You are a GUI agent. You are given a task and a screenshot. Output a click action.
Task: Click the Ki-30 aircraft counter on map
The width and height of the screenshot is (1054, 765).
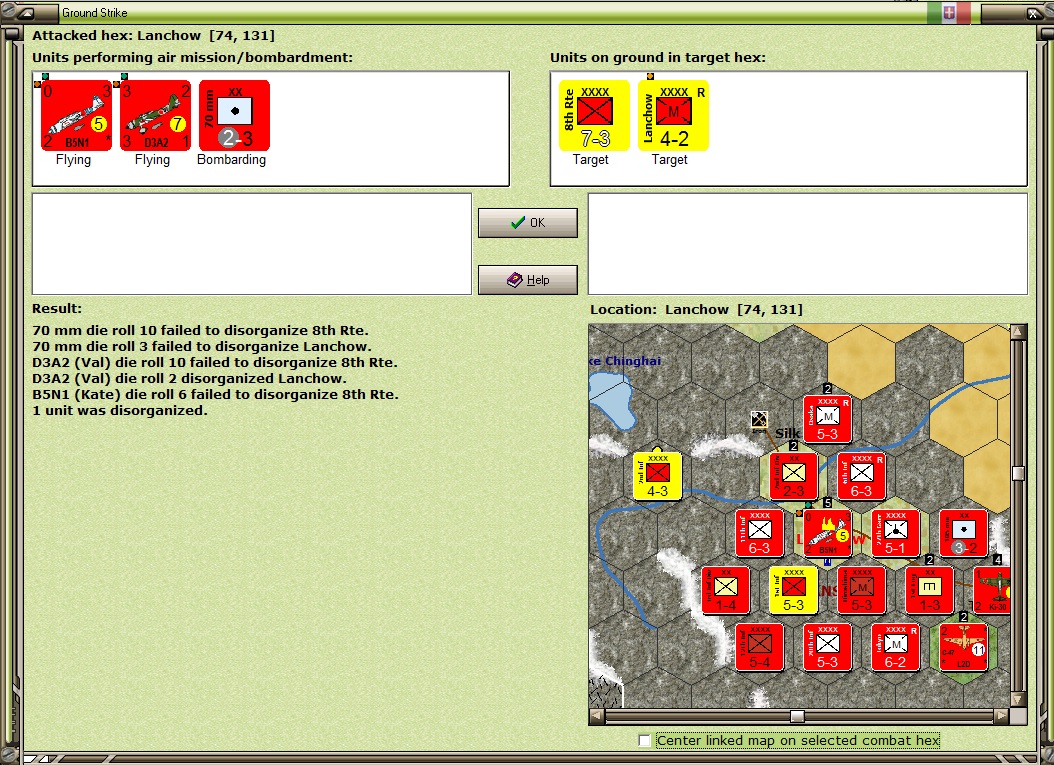pyautogui.click(x=991, y=590)
